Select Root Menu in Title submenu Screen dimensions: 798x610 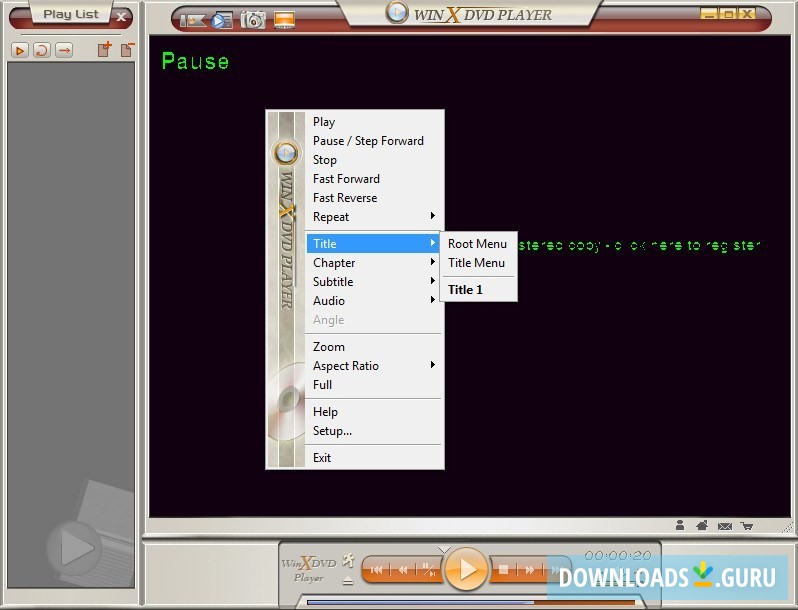pos(478,244)
